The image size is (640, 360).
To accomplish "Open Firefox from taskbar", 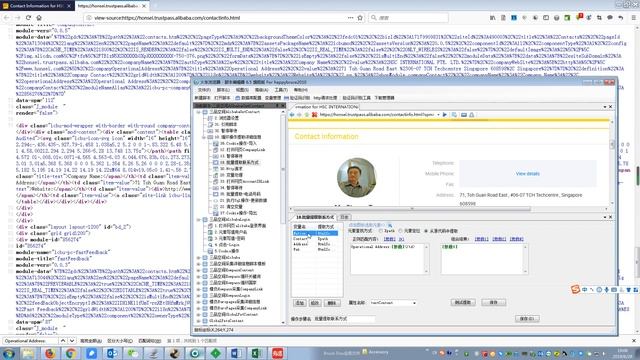I will point(50,353).
